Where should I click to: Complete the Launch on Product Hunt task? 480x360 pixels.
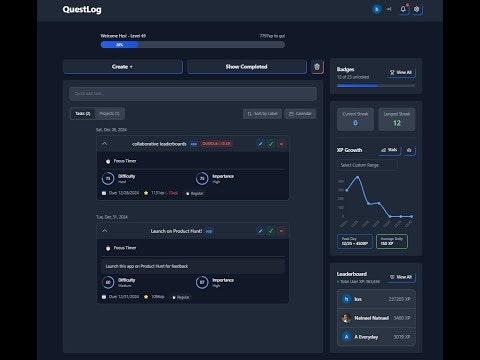tap(271, 231)
